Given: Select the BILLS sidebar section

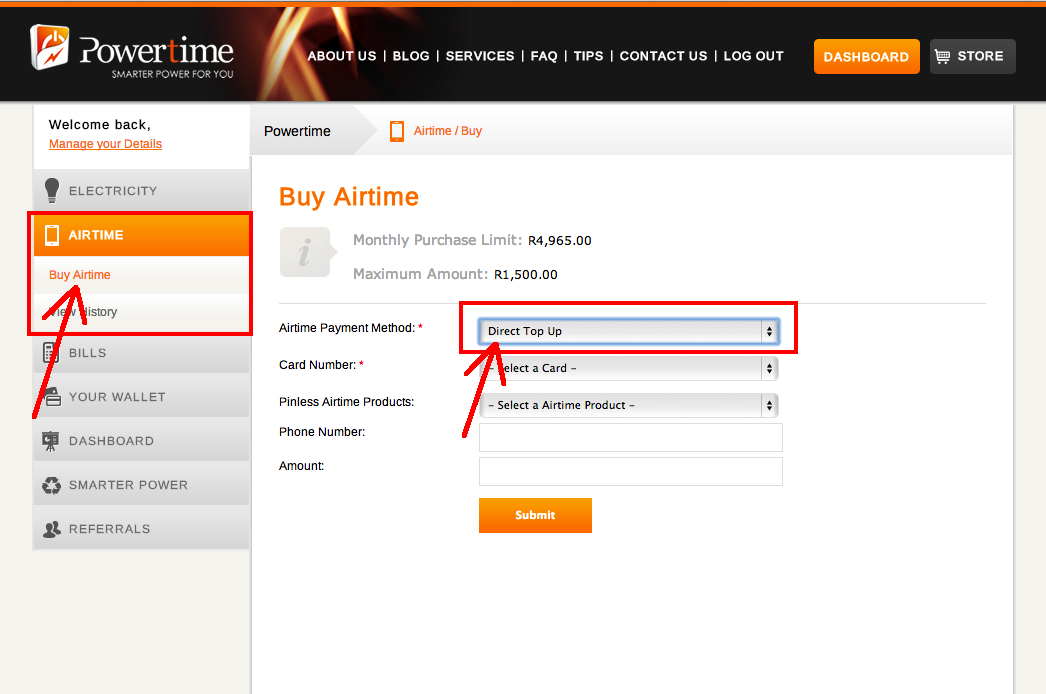Looking at the screenshot, I should [141, 352].
